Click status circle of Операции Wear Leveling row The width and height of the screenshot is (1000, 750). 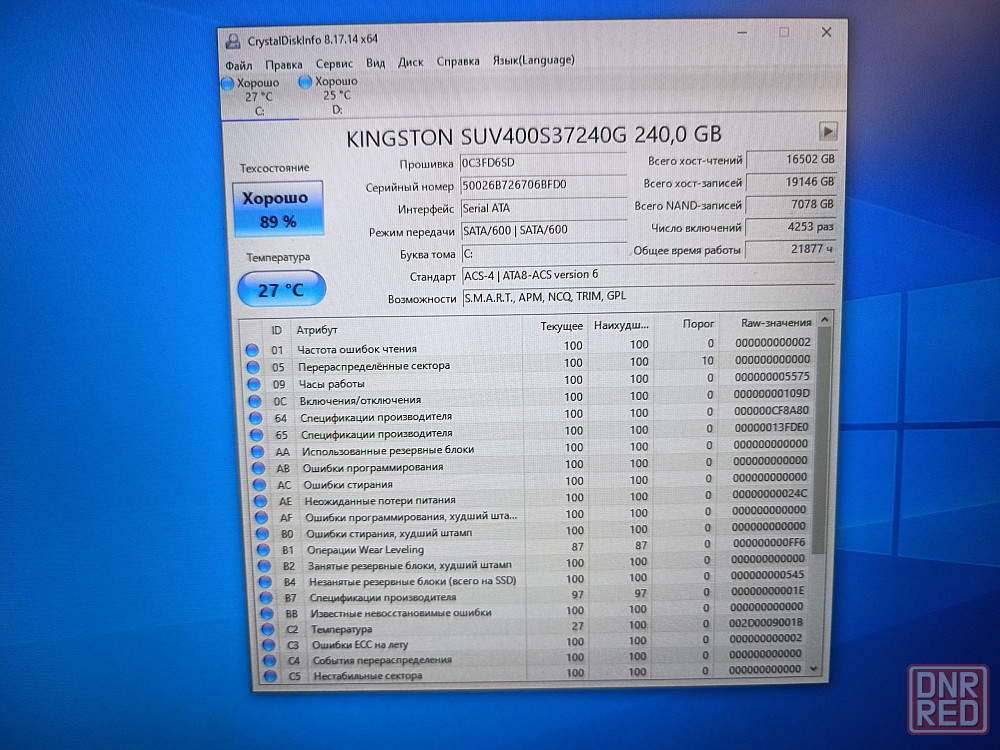click(x=262, y=549)
